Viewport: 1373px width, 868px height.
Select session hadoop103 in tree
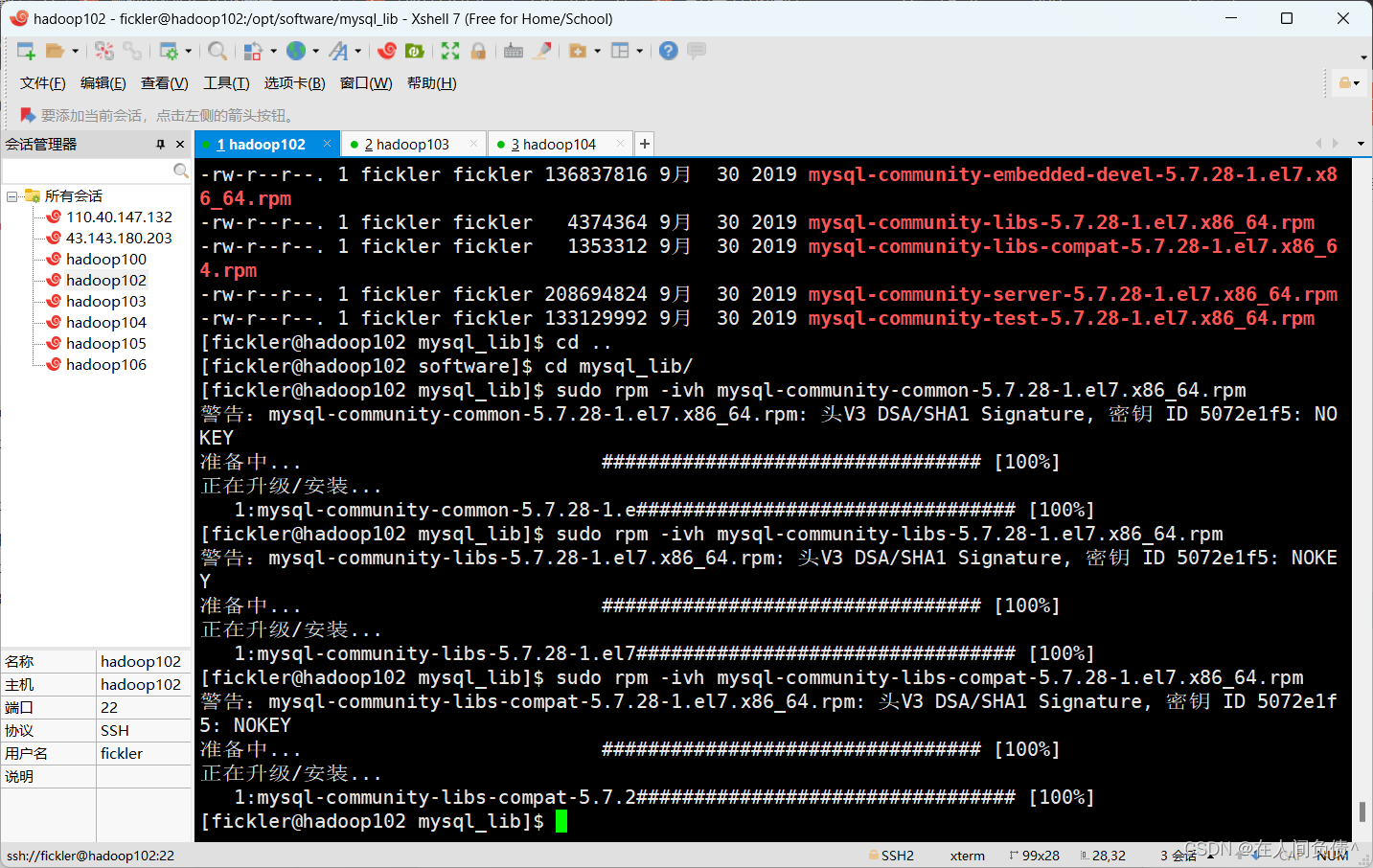[106, 302]
